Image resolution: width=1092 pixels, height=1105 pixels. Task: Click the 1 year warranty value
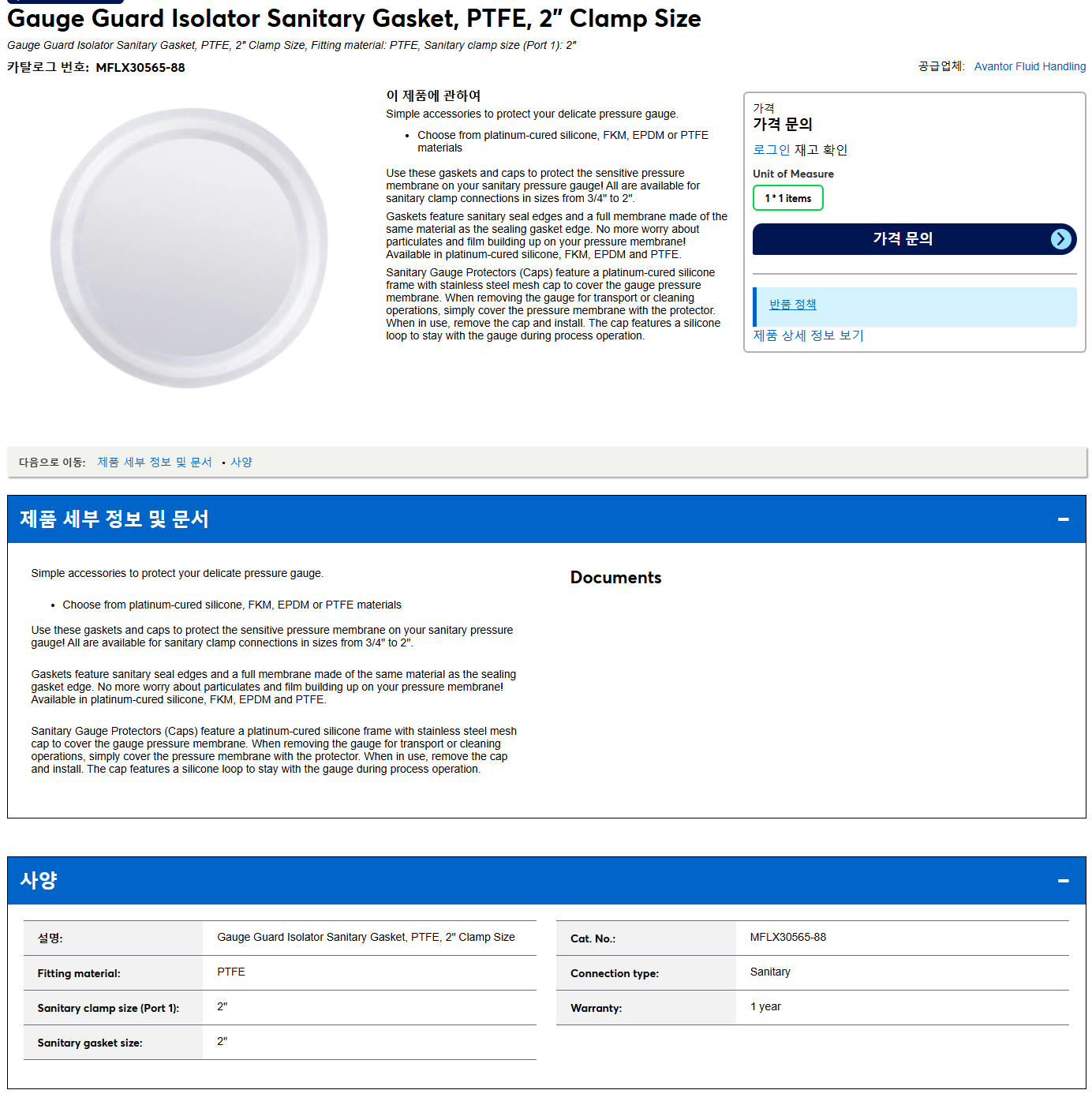(x=765, y=1007)
